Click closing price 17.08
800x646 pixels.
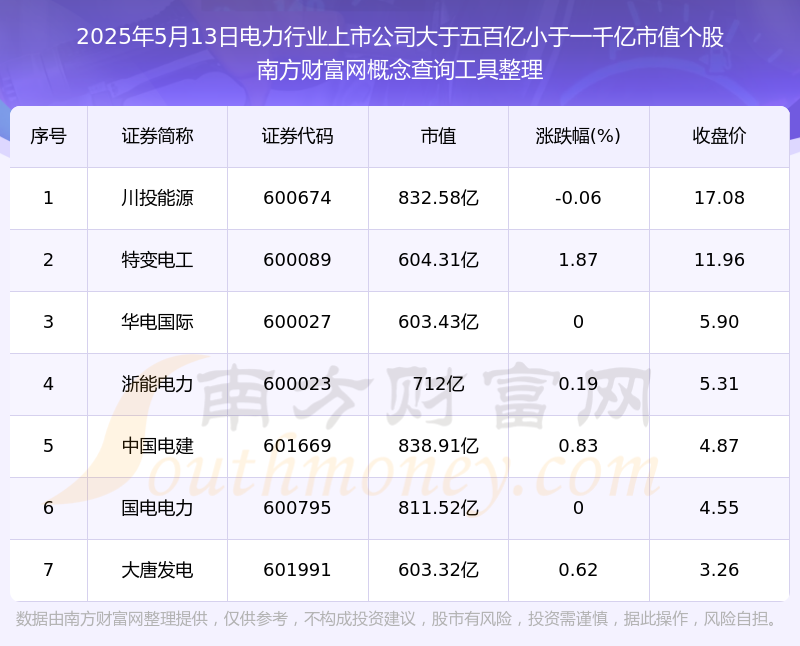719,198
